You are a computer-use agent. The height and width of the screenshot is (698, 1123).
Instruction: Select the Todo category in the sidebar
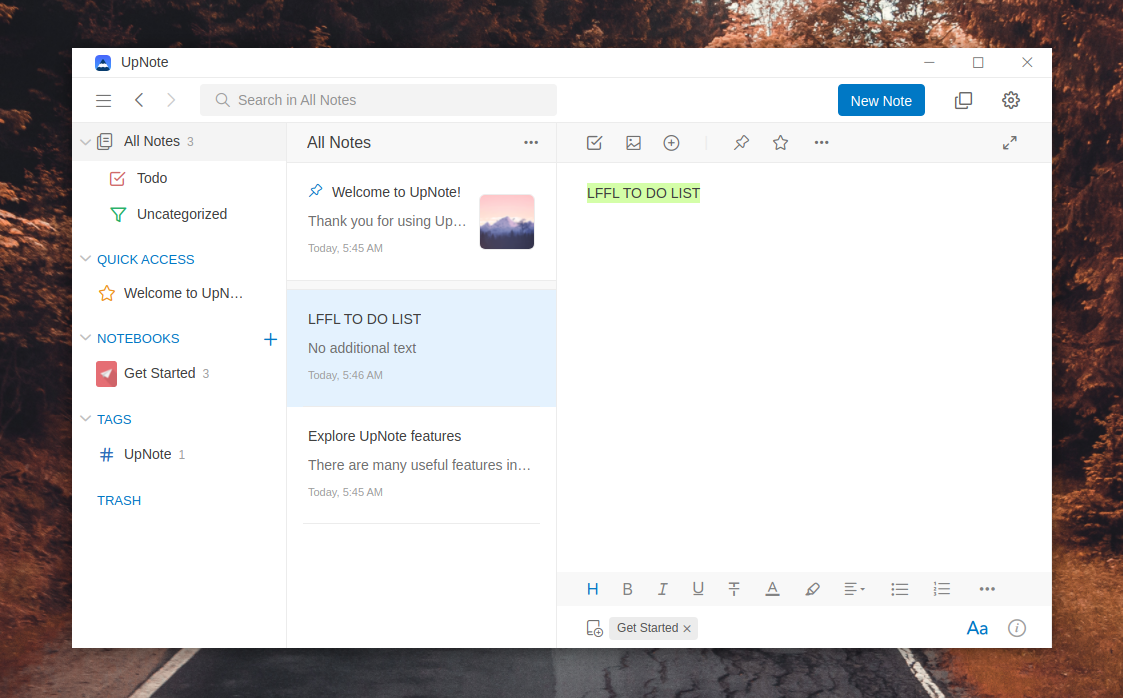[152, 178]
